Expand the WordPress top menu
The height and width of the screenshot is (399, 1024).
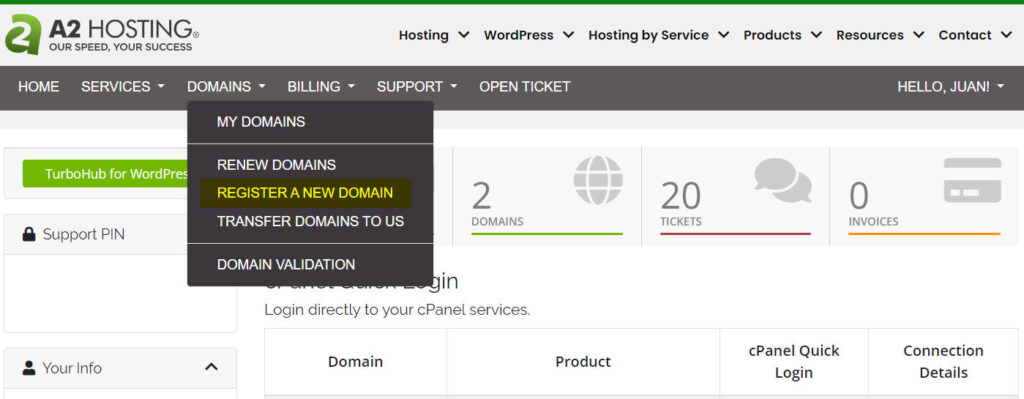point(528,35)
